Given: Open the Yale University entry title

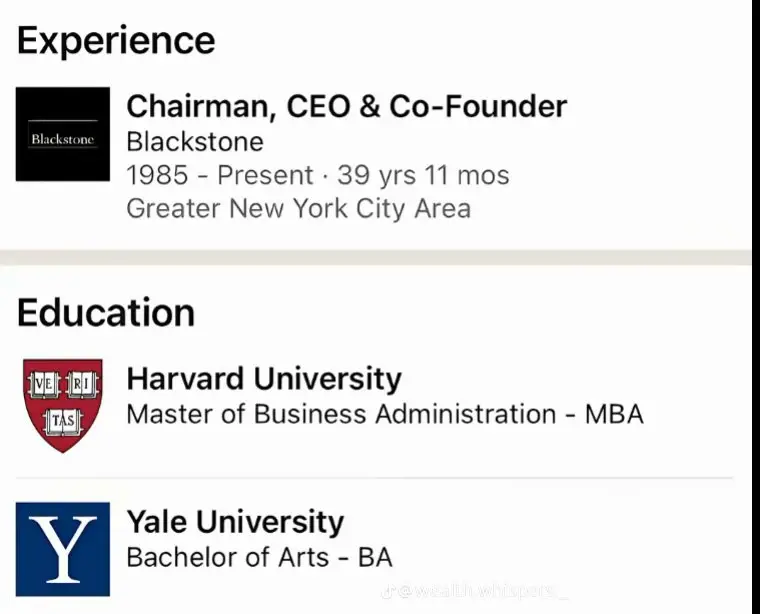Looking at the screenshot, I should (234, 521).
